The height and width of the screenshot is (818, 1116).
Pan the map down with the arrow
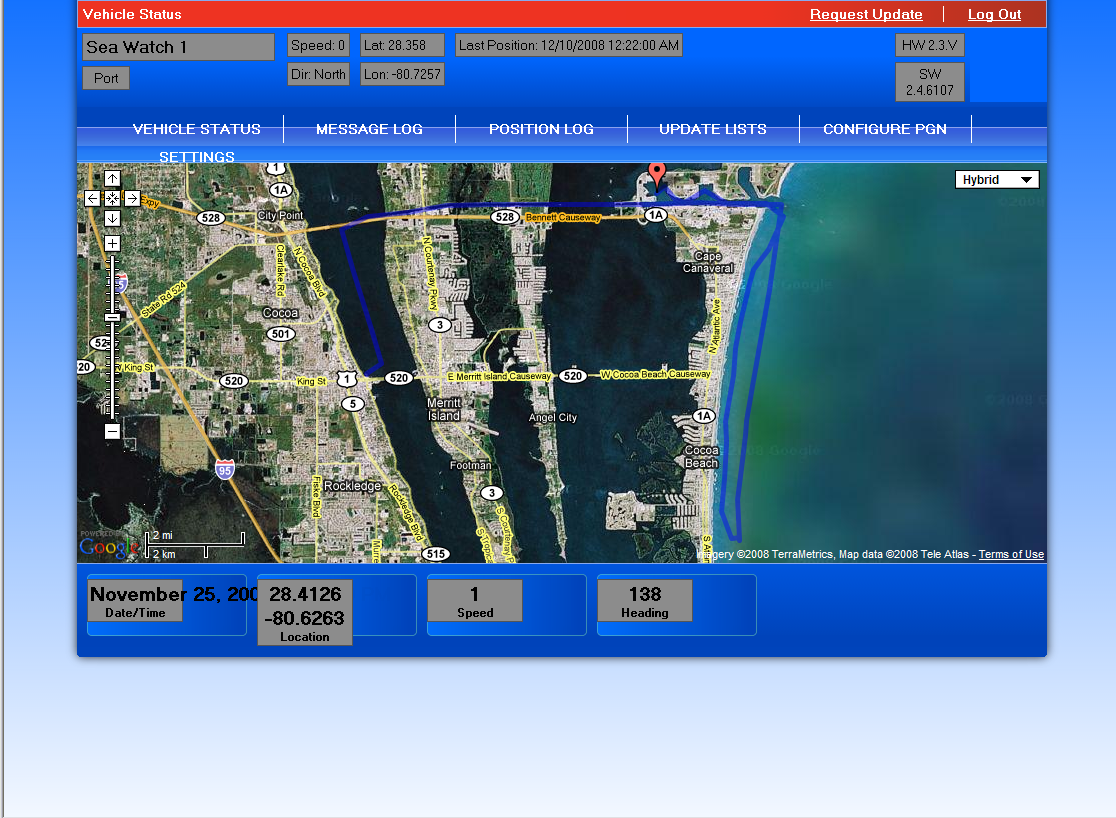[x=112, y=219]
